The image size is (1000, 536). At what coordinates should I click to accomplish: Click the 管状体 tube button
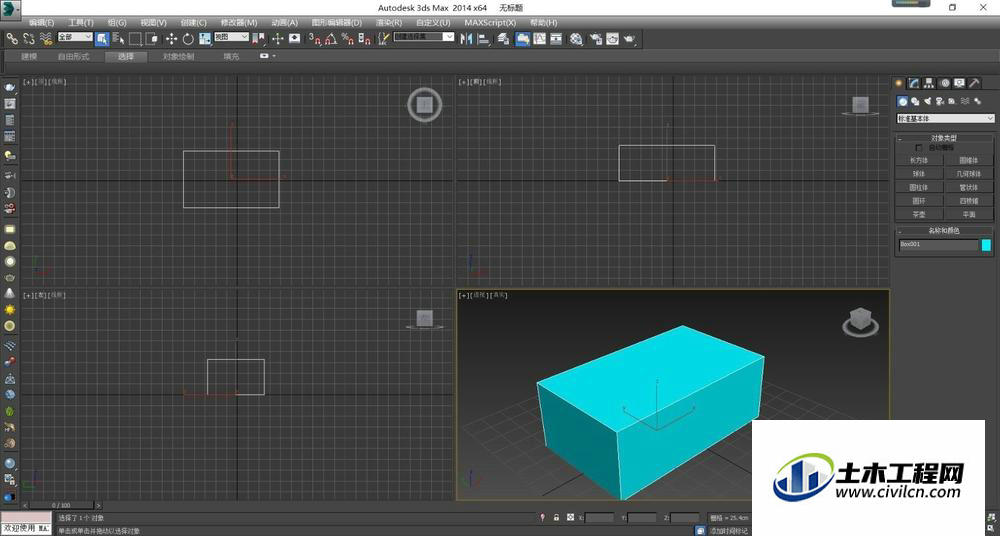969,187
